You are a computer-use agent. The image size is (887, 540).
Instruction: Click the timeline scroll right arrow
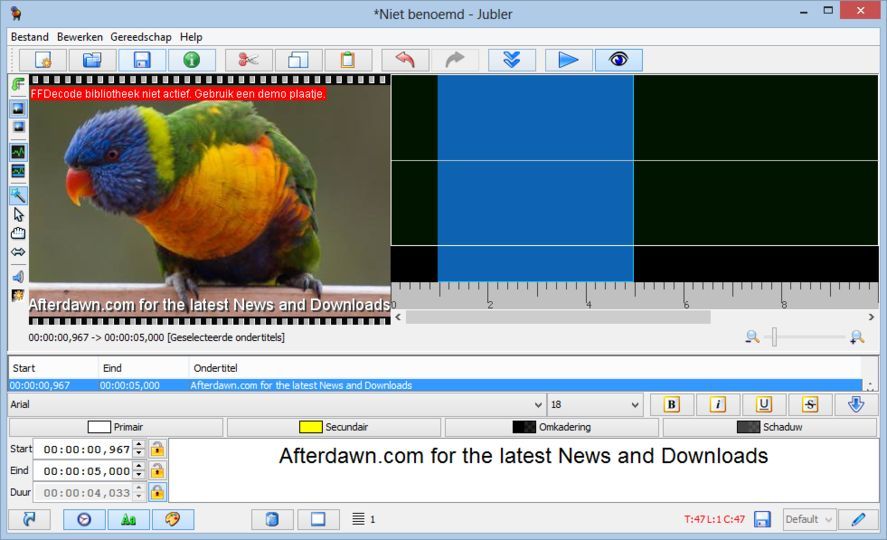(871, 317)
